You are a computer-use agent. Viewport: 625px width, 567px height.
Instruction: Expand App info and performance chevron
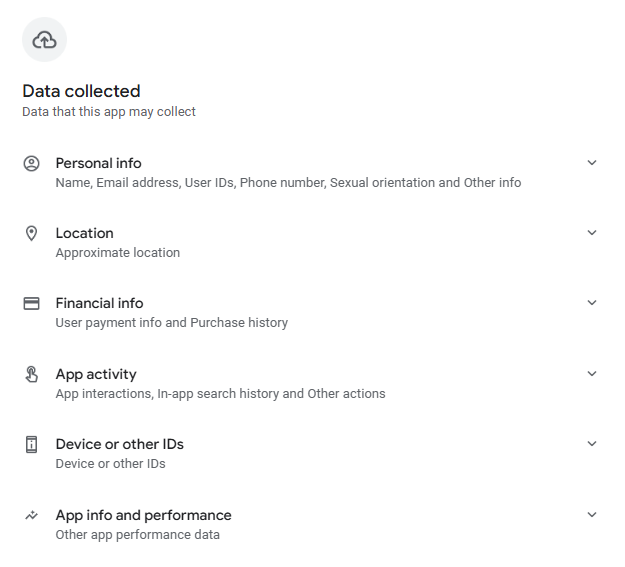591,515
